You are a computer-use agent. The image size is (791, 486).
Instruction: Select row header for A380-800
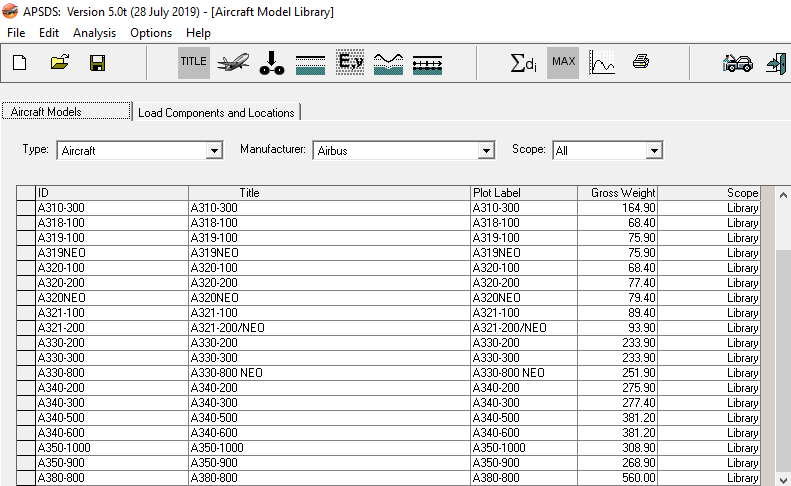[x=26, y=478]
